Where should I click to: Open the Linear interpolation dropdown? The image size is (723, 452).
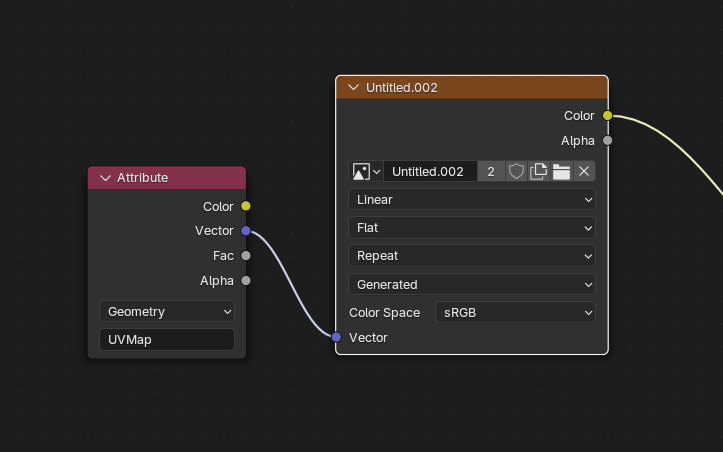[x=472, y=199]
